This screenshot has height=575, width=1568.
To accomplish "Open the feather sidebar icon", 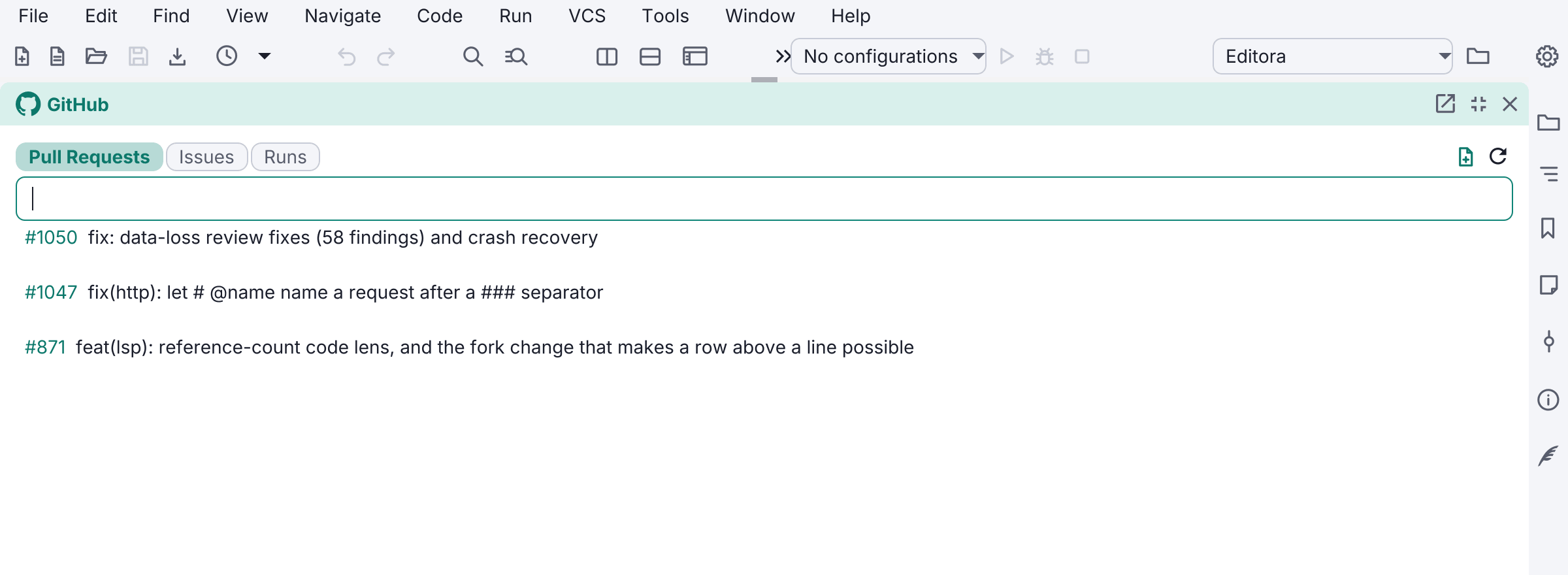I will tap(1548, 455).
